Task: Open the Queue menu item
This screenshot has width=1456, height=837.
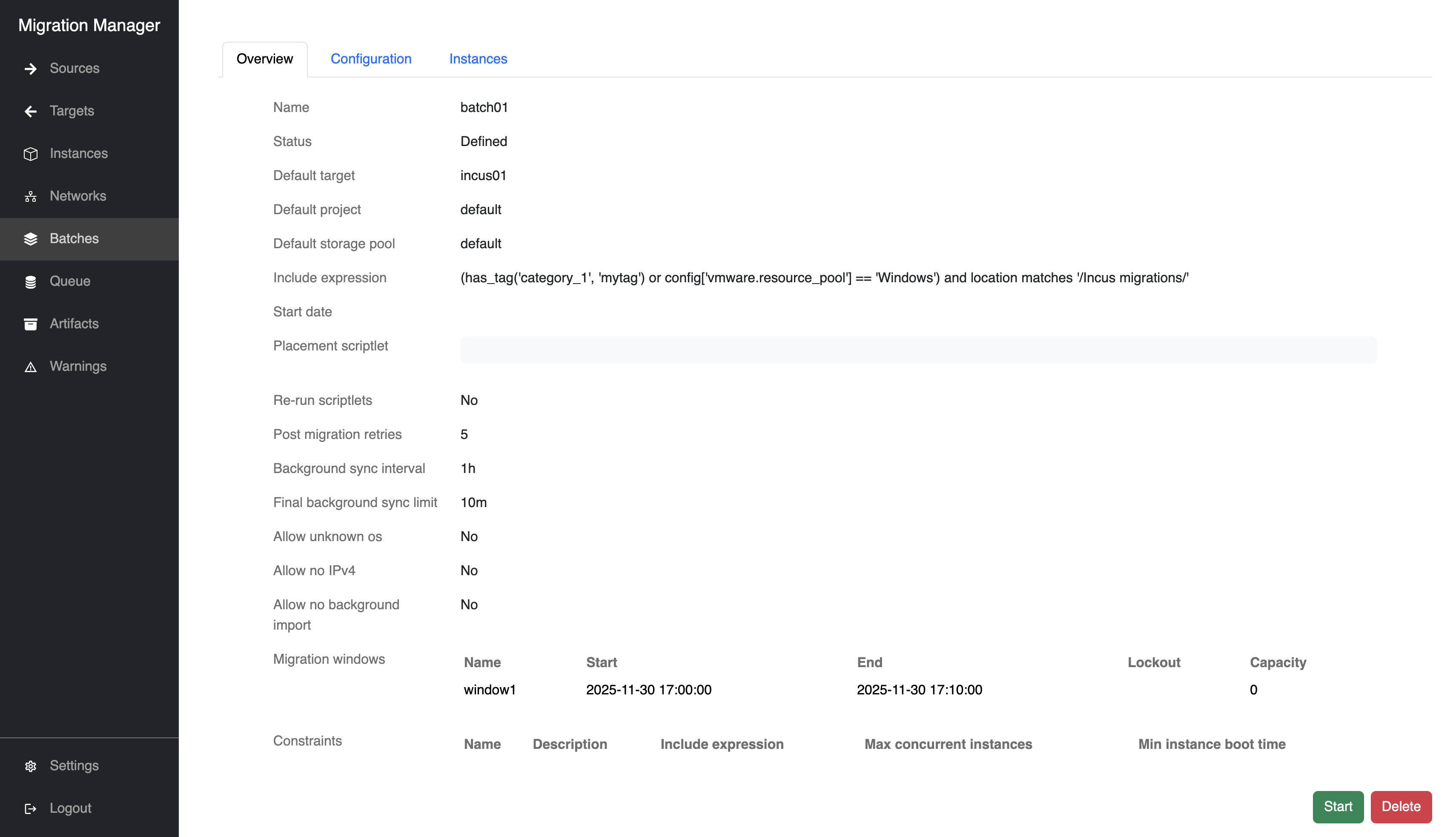Action: click(x=69, y=281)
